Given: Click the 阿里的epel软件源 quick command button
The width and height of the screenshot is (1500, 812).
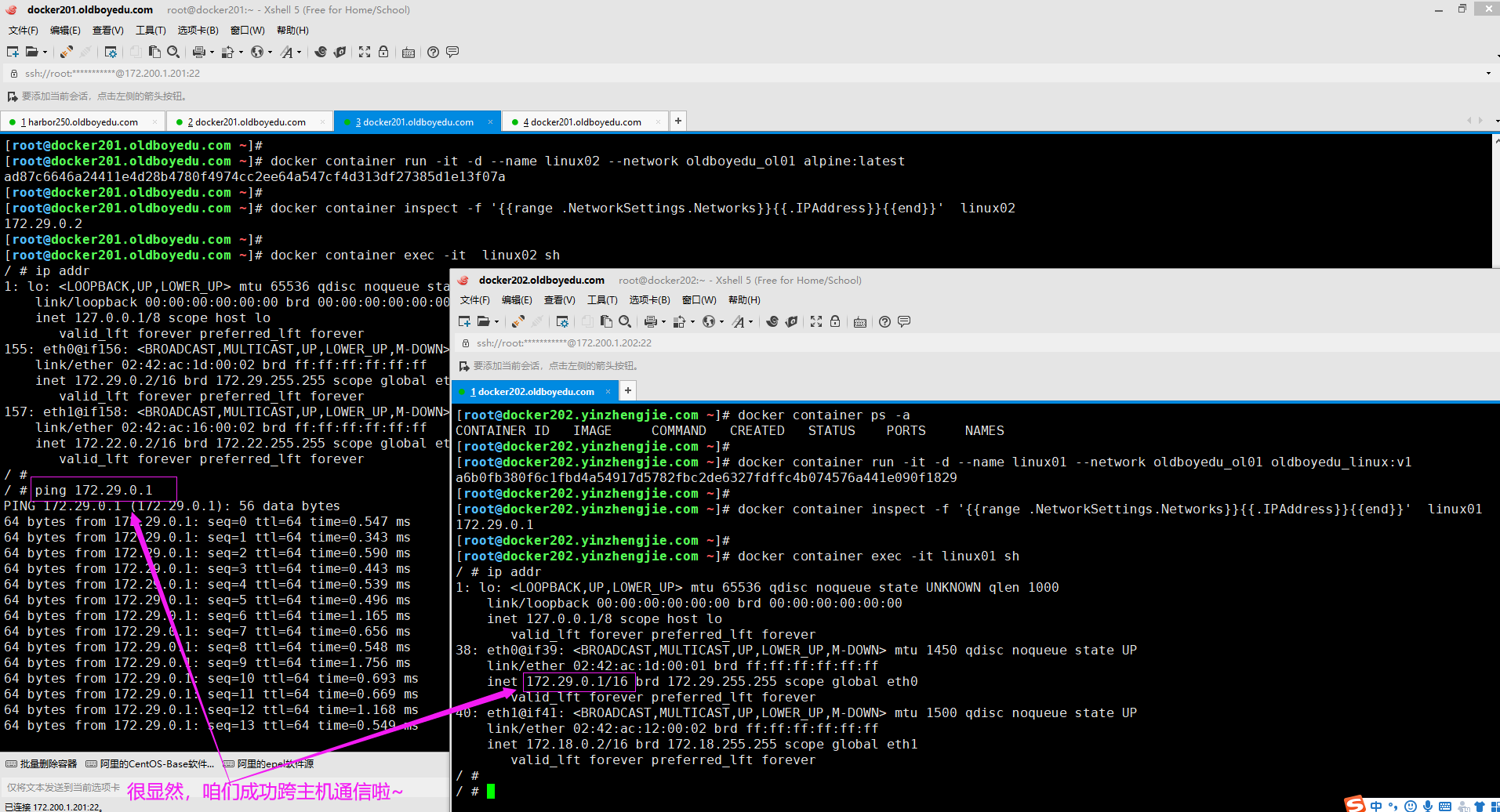Looking at the screenshot, I should (269, 763).
